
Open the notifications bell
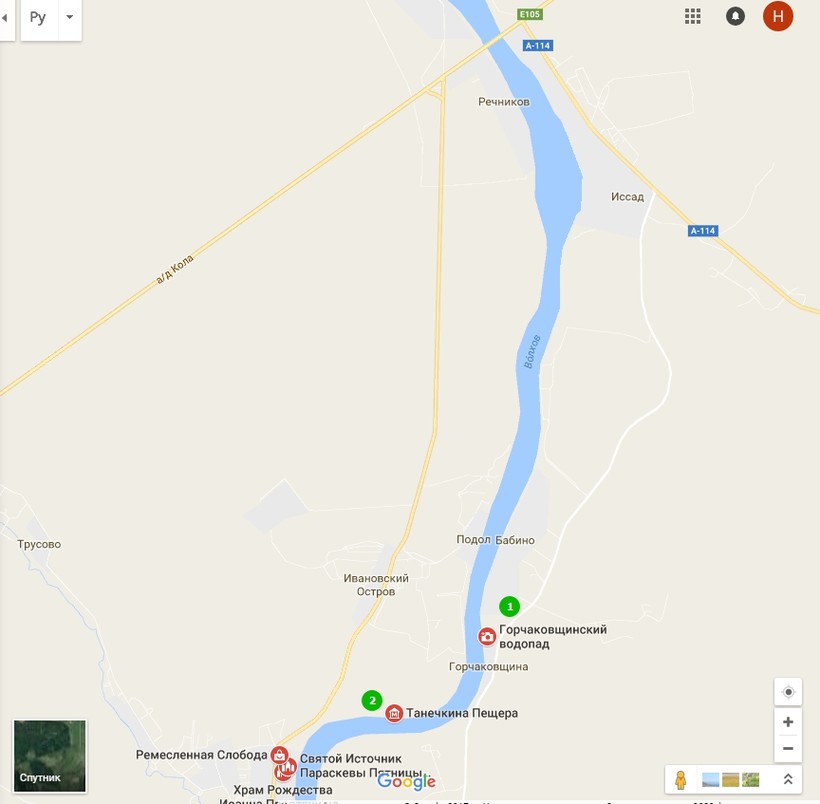(x=735, y=16)
